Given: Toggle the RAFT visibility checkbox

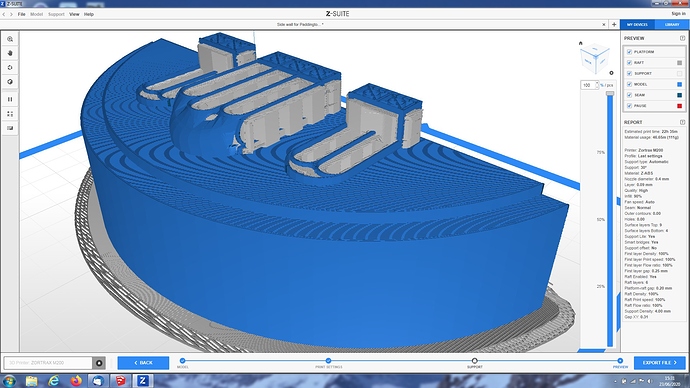Looking at the screenshot, I should coord(629,62).
